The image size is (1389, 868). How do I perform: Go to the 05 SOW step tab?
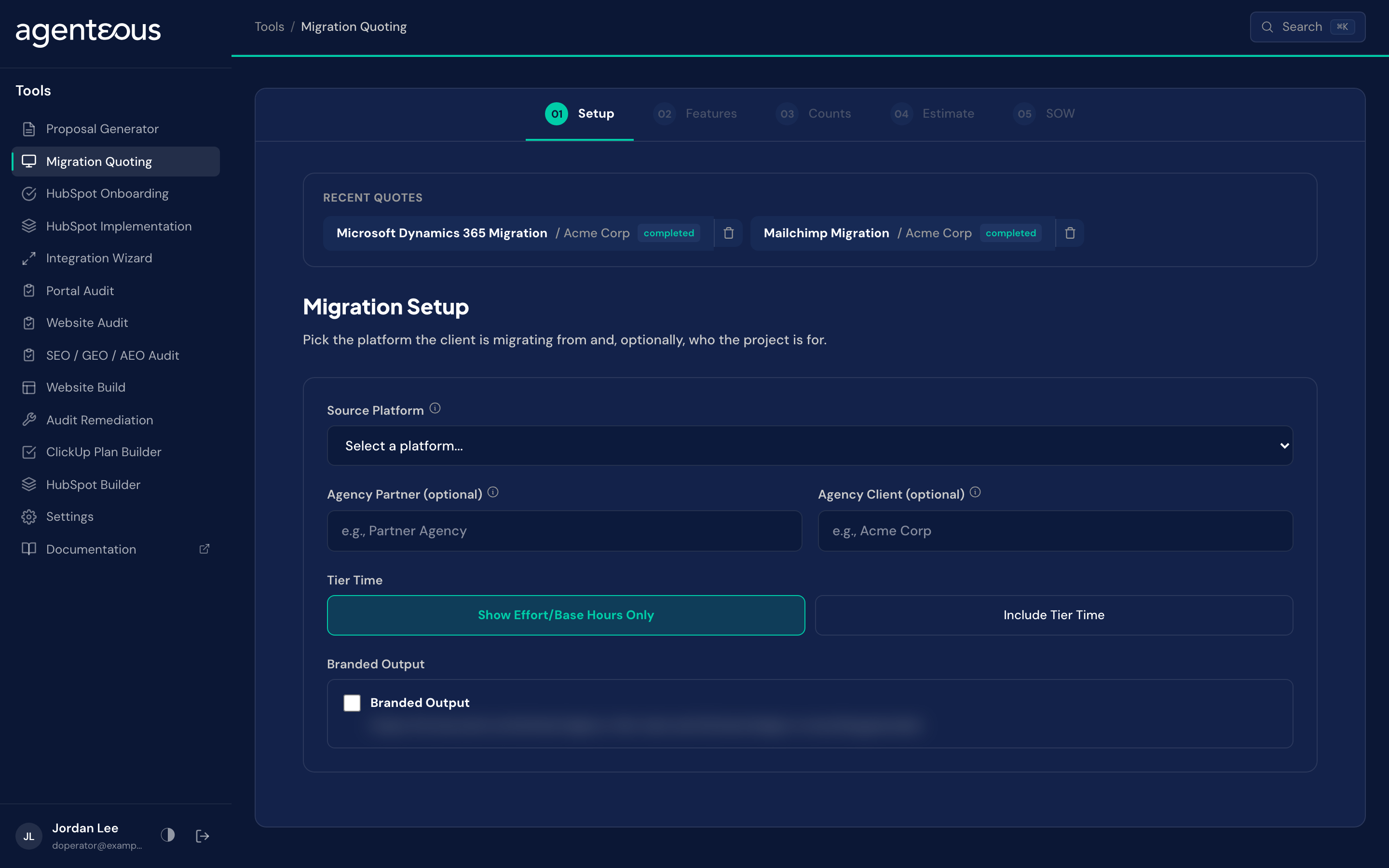[x=1044, y=114]
